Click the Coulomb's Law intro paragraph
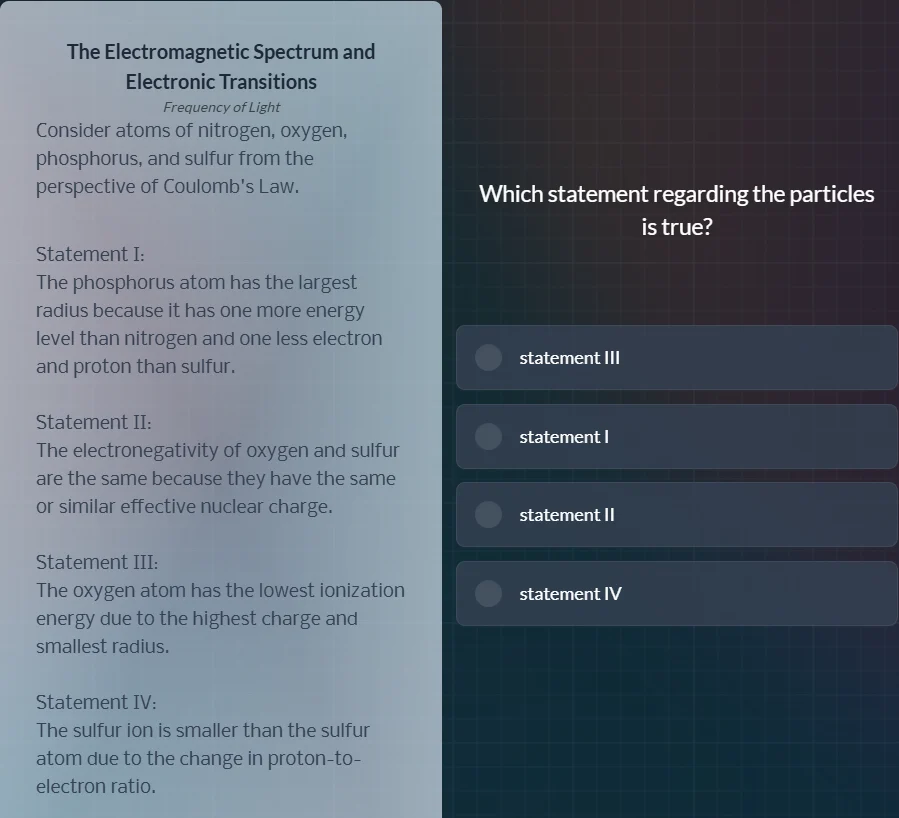This screenshot has height=818, width=899. click(x=191, y=159)
